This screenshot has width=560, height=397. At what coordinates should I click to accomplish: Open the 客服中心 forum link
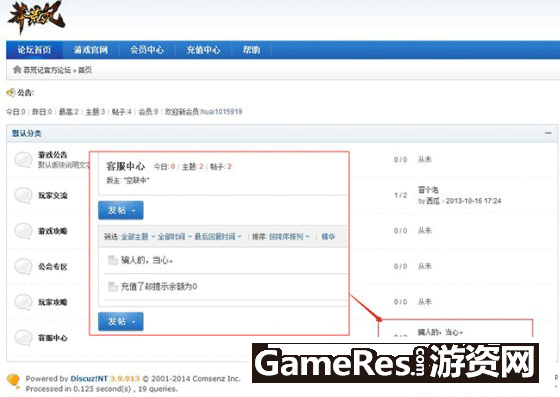pos(53,338)
